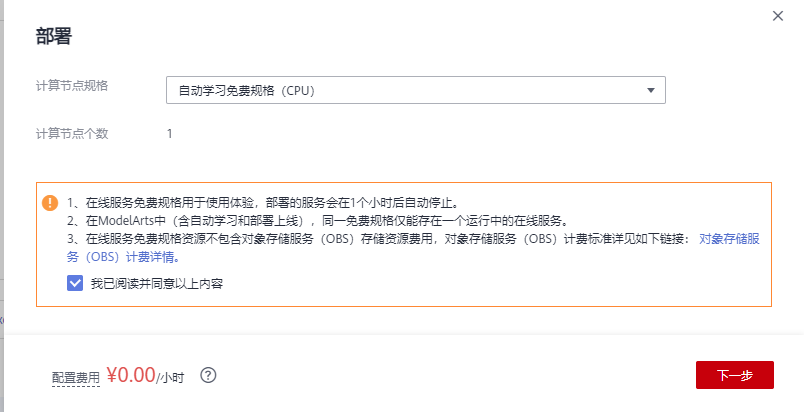Image resolution: width=804 pixels, height=412 pixels.
Task: Click the 计算节点个数 field label
Action: click(x=72, y=133)
